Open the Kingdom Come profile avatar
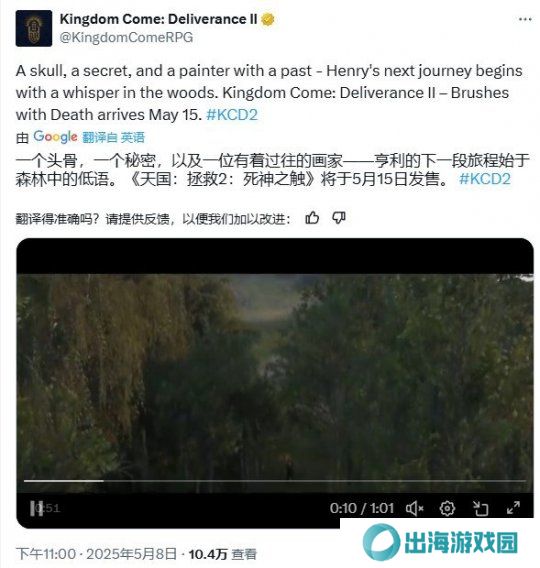The image size is (540, 568). [x=34, y=29]
